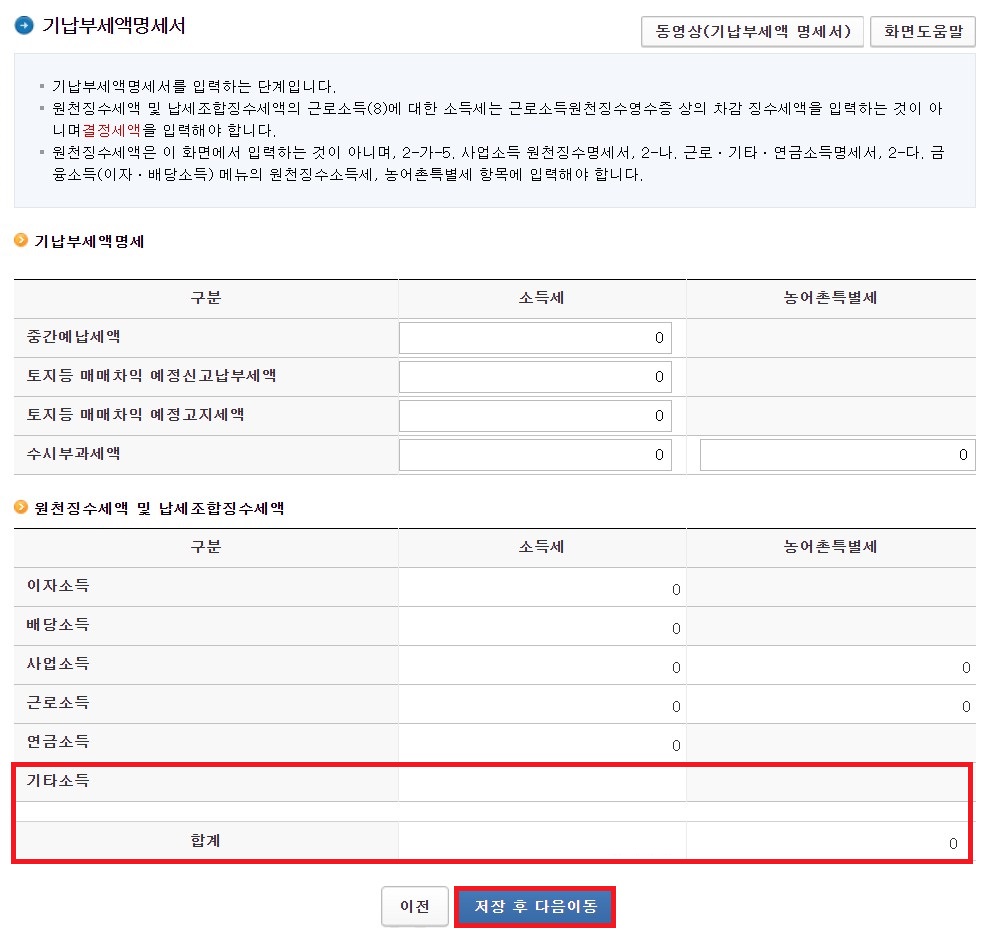Select the 배당소득 row label
The width and height of the screenshot is (984, 937).
coord(58,624)
